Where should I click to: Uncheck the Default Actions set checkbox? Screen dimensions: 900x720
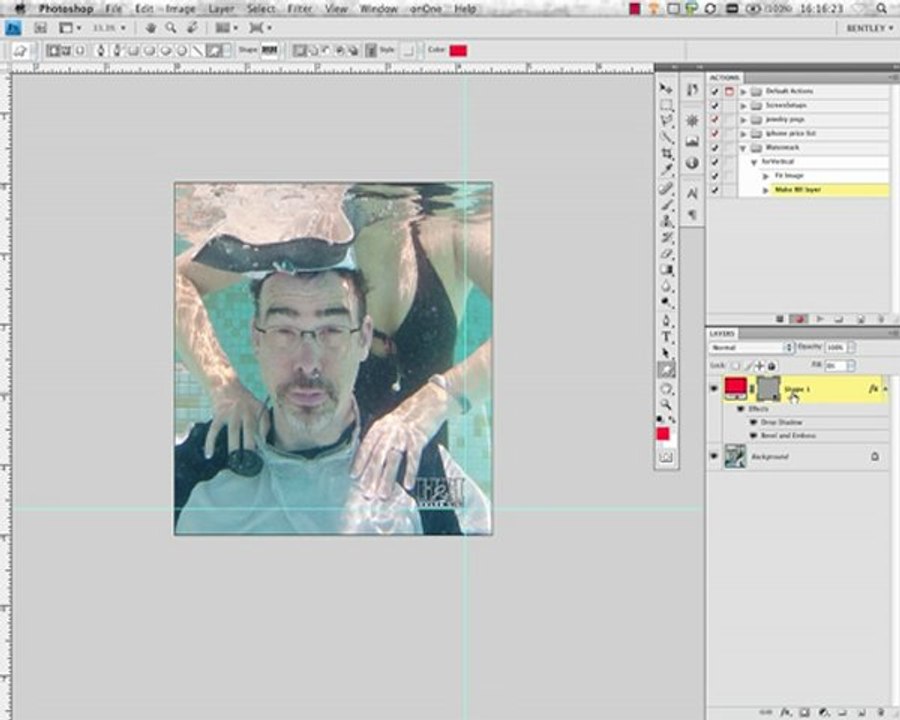click(x=715, y=92)
